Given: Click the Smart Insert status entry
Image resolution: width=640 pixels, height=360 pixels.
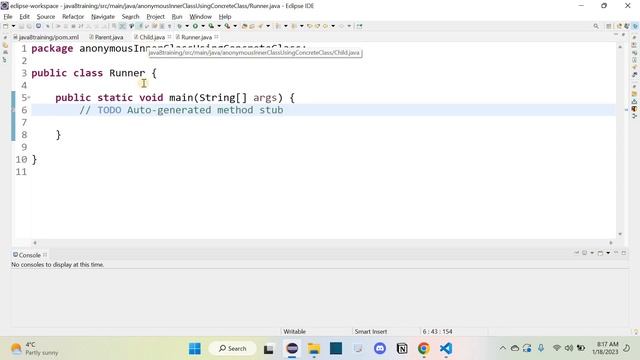Looking at the screenshot, I should (x=371, y=331).
